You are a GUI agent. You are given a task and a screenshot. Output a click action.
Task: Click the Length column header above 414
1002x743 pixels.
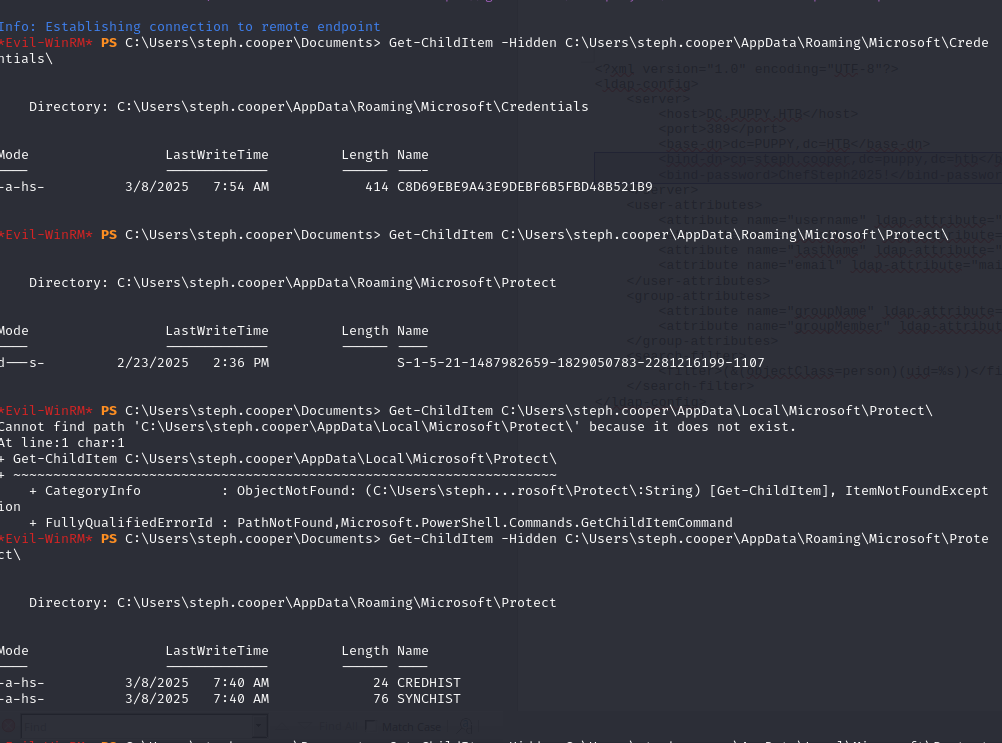(x=365, y=155)
